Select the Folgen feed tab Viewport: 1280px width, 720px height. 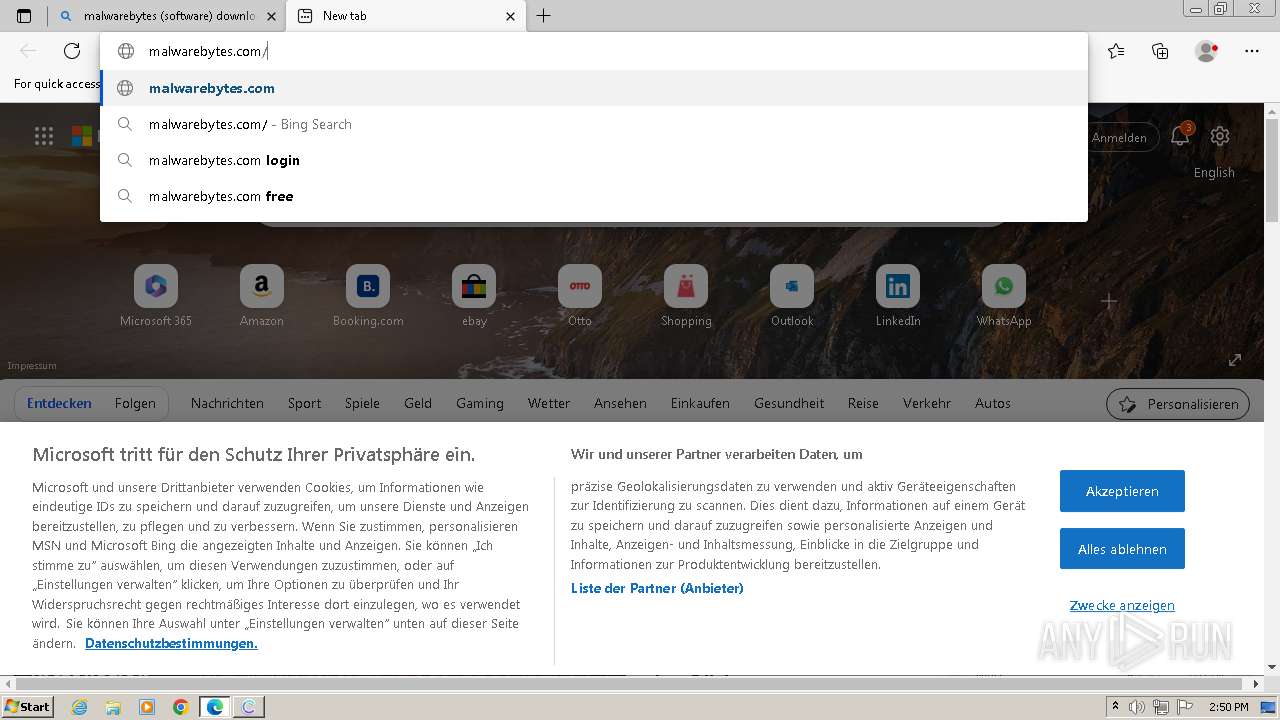[x=135, y=403]
